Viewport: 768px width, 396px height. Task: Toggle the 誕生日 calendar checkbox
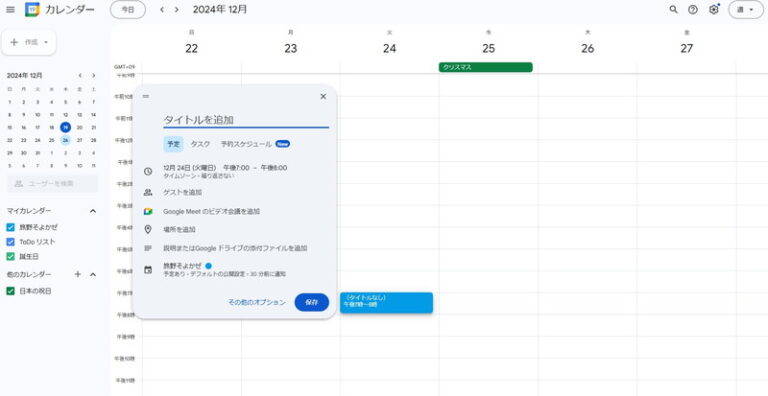10,256
